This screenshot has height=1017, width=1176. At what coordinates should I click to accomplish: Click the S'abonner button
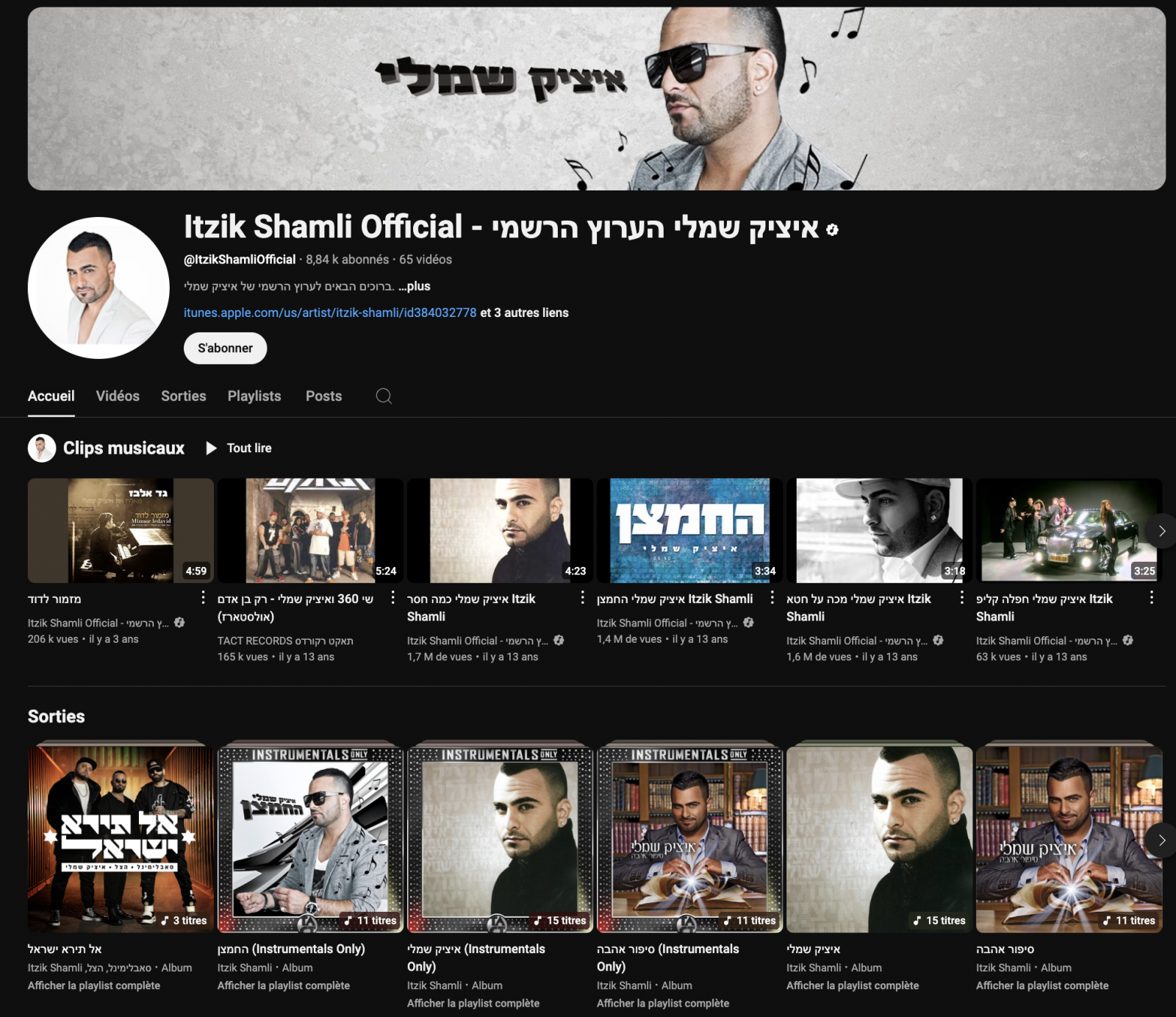coord(225,348)
